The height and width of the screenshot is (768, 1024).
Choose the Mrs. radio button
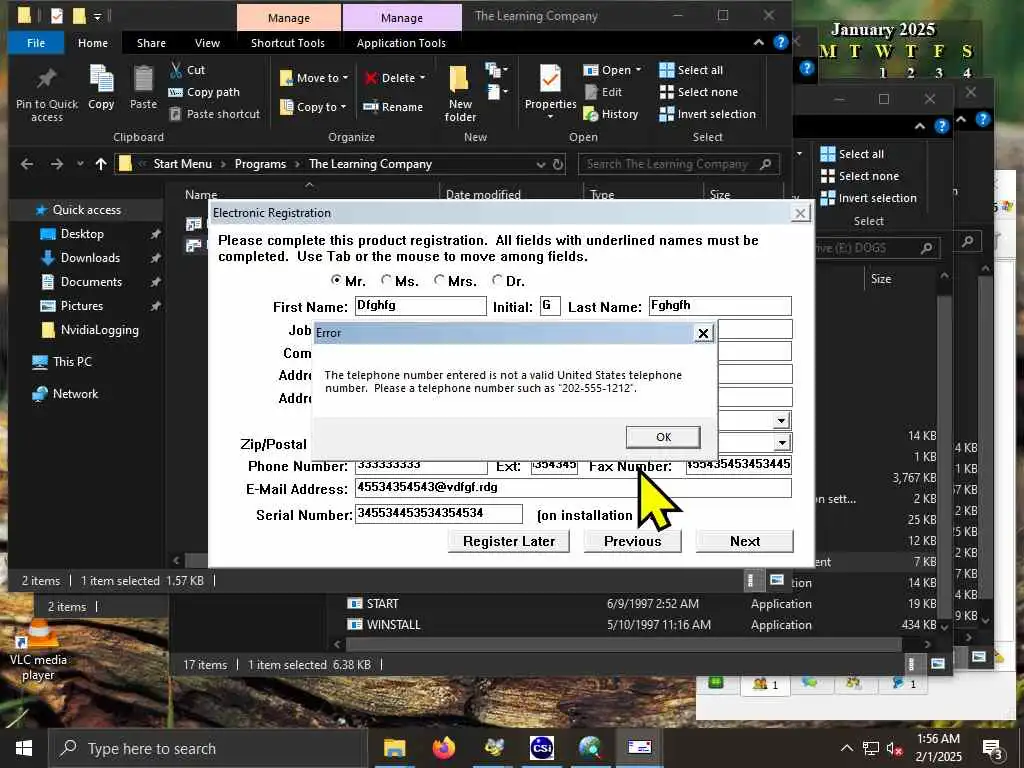[x=440, y=280]
